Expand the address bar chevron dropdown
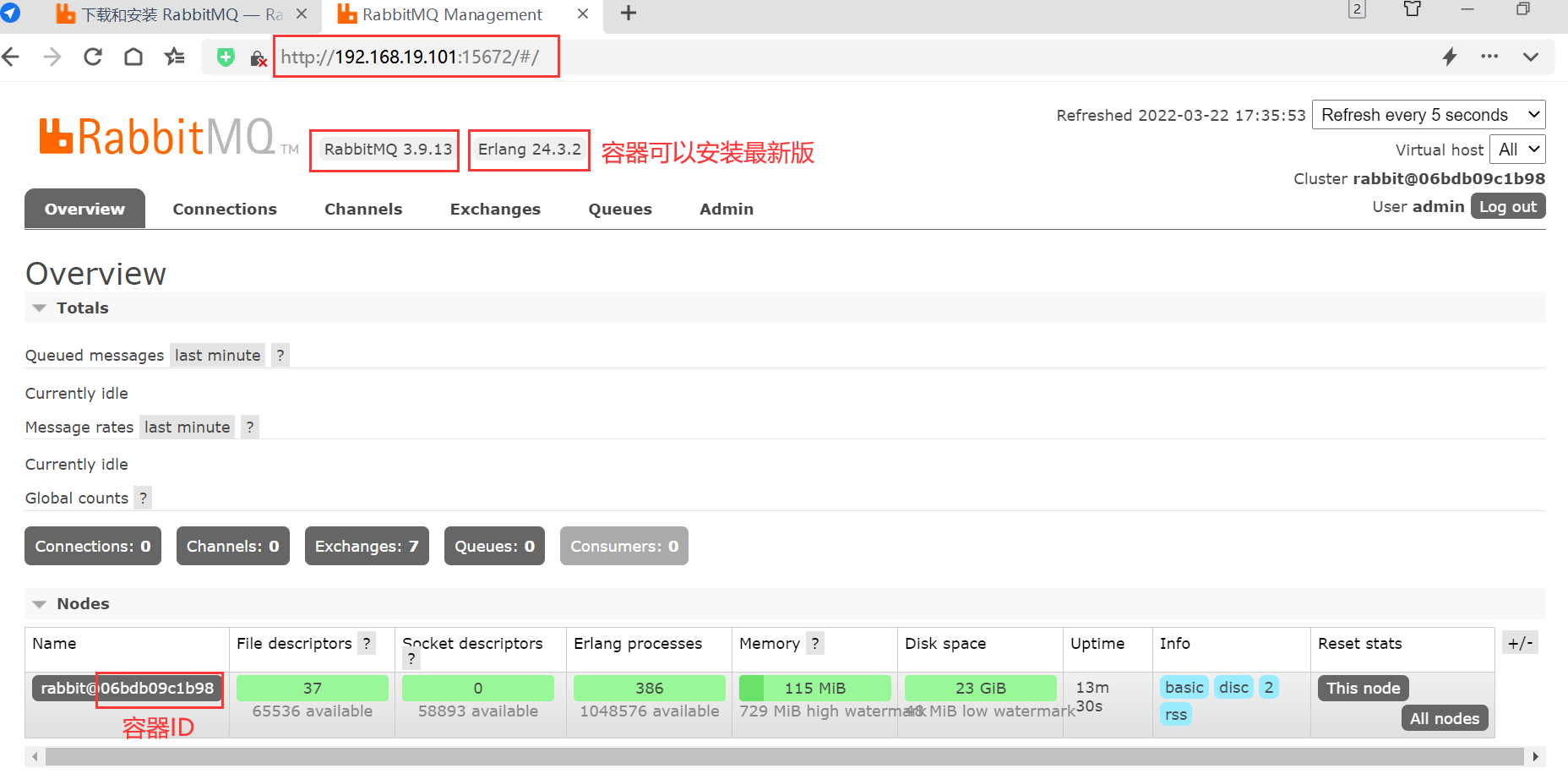The width and height of the screenshot is (1568, 779). tap(1531, 57)
